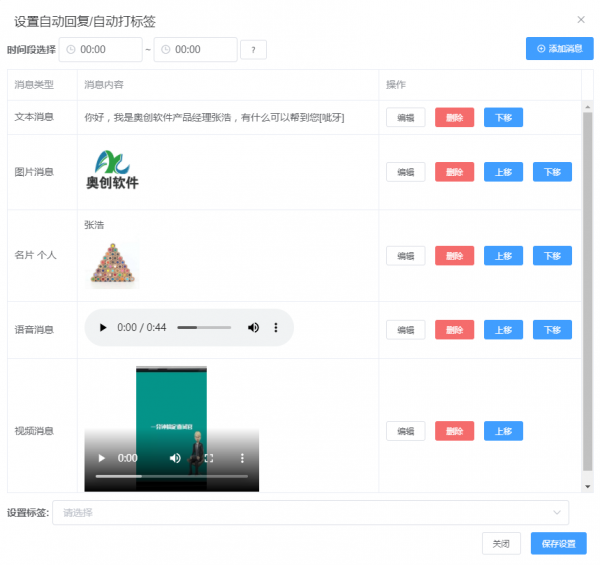Open the 设置标签 dropdown
This screenshot has width=600, height=565.
pos(310,513)
